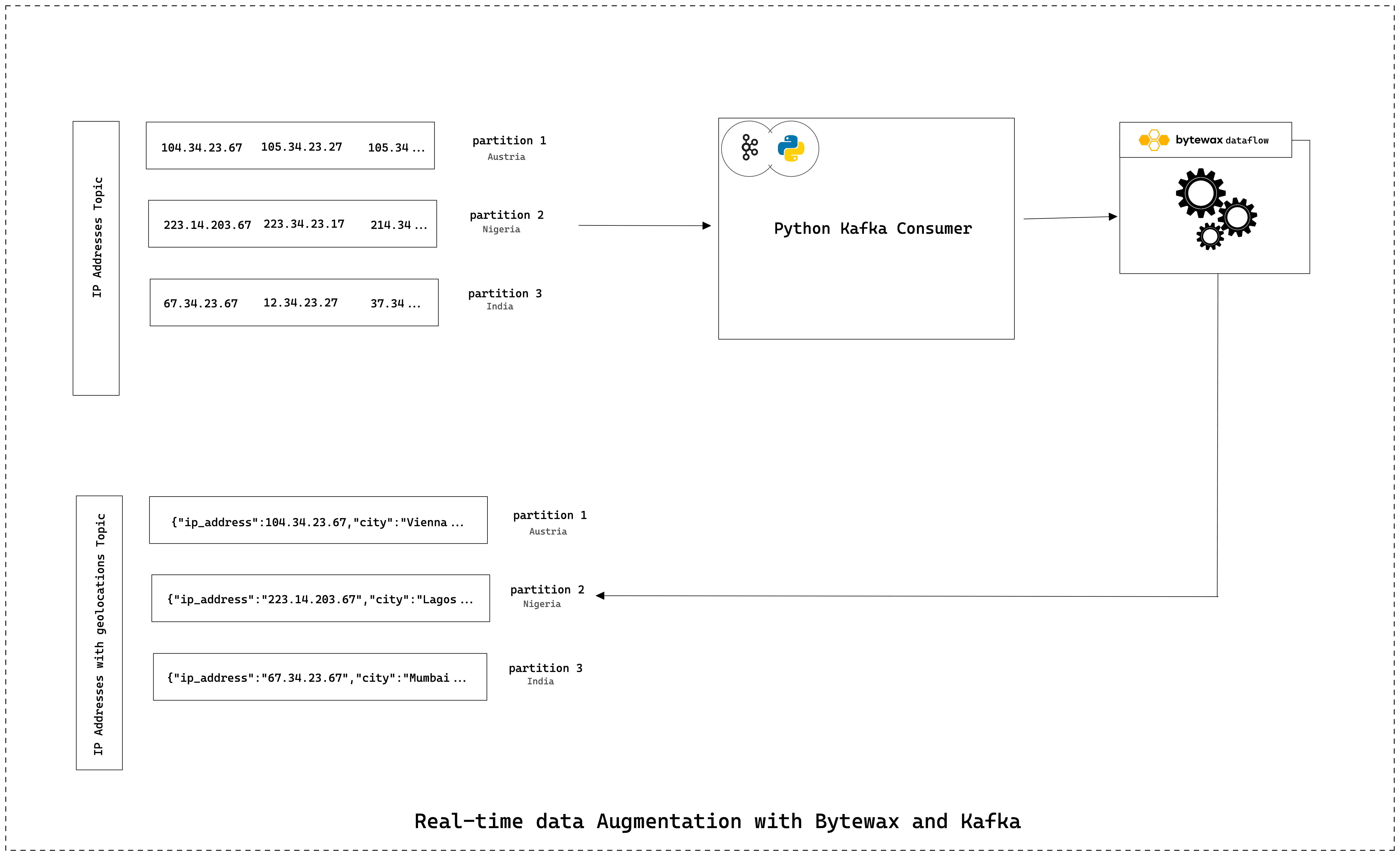Click 'Austria' under top partition 1
This screenshot has height=856, width=1400.
506,157
